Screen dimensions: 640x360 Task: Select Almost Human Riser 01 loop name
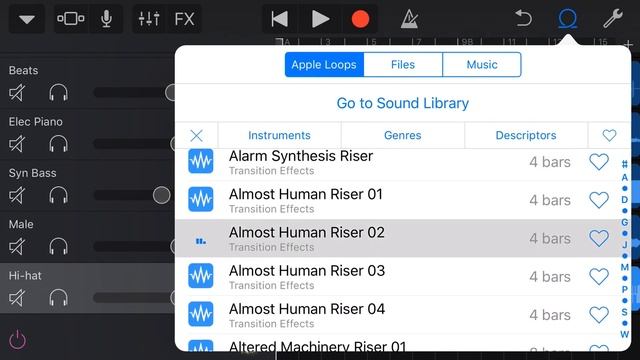click(306, 194)
